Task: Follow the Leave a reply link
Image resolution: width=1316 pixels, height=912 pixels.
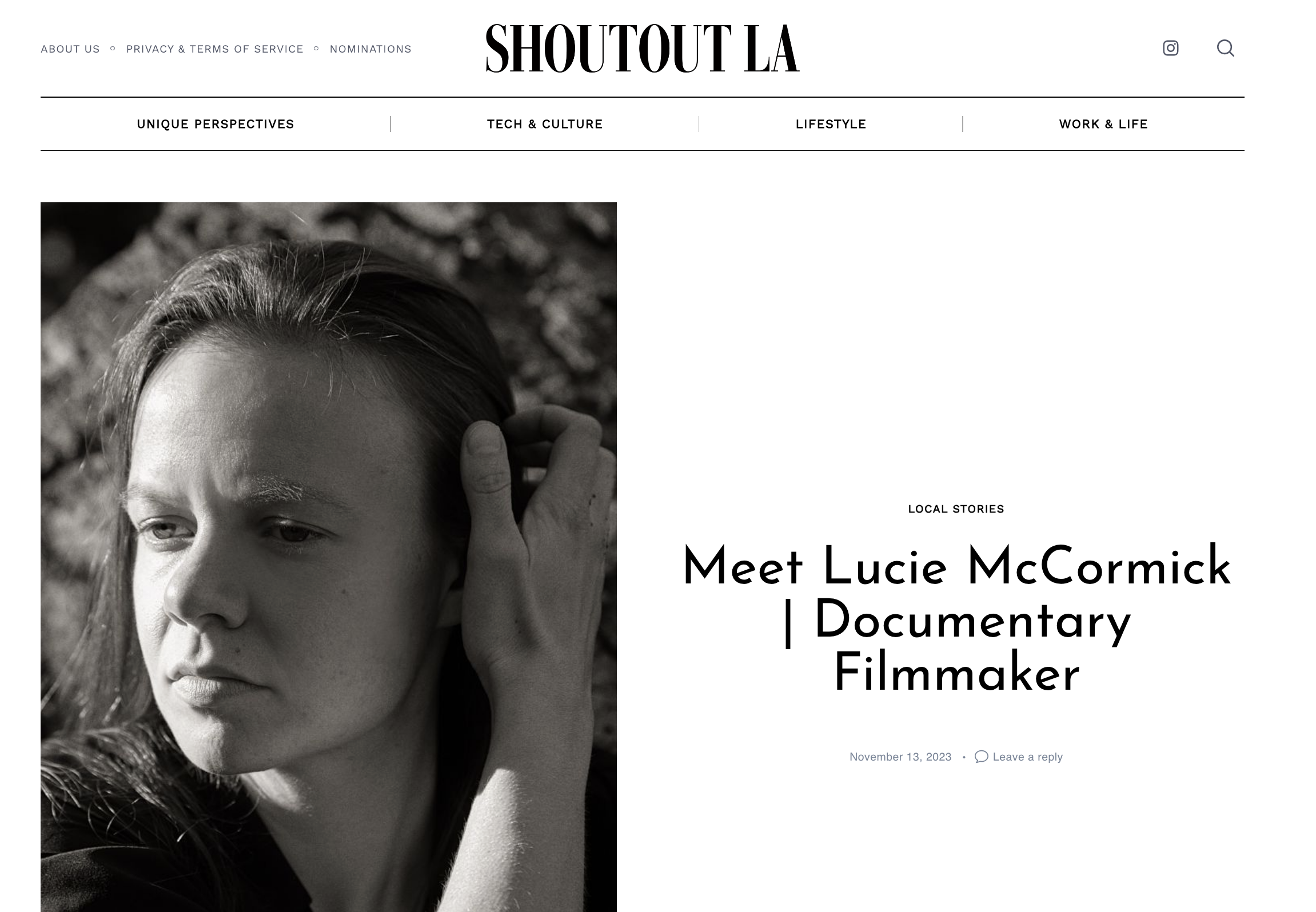Action: (x=1027, y=757)
